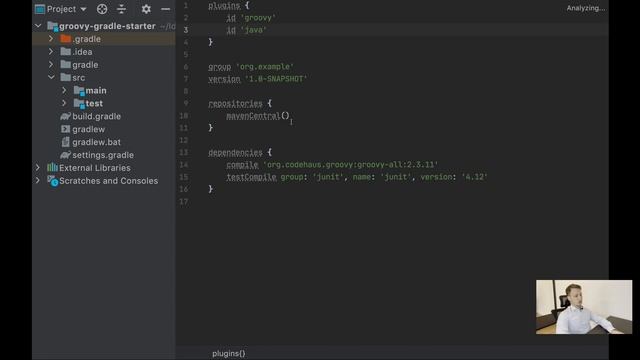The height and width of the screenshot is (360, 640).
Task: Select settings.gradle in the tree
Action: pos(103,155)
